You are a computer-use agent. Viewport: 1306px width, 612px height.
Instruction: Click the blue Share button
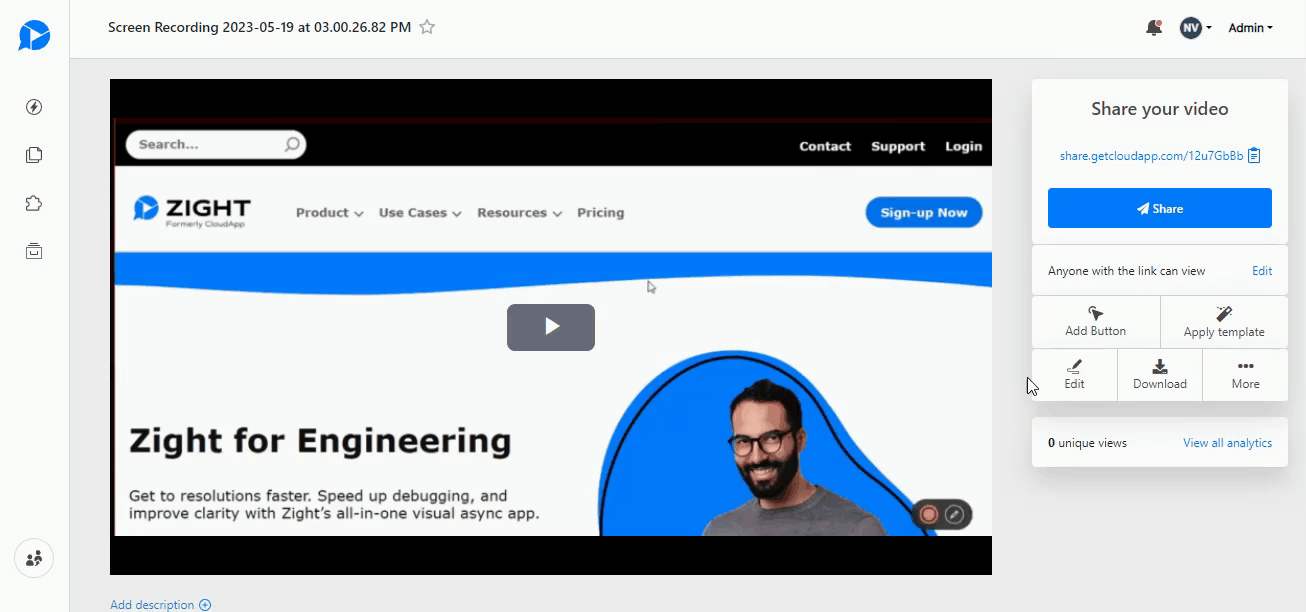(1160, 208)
